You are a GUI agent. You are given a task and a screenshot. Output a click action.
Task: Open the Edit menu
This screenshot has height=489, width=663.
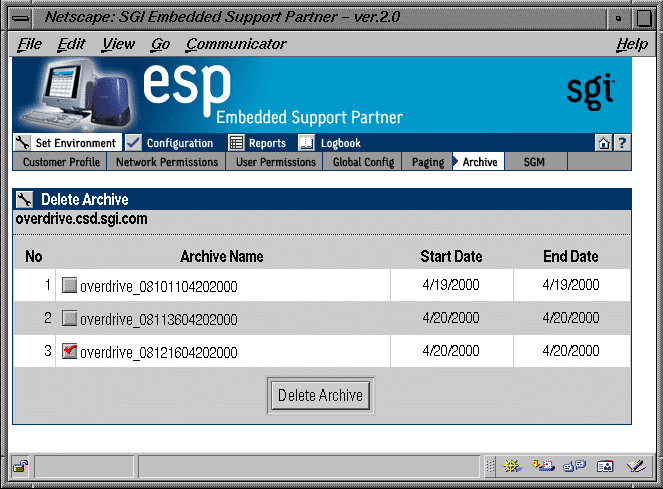coord(71,44)
